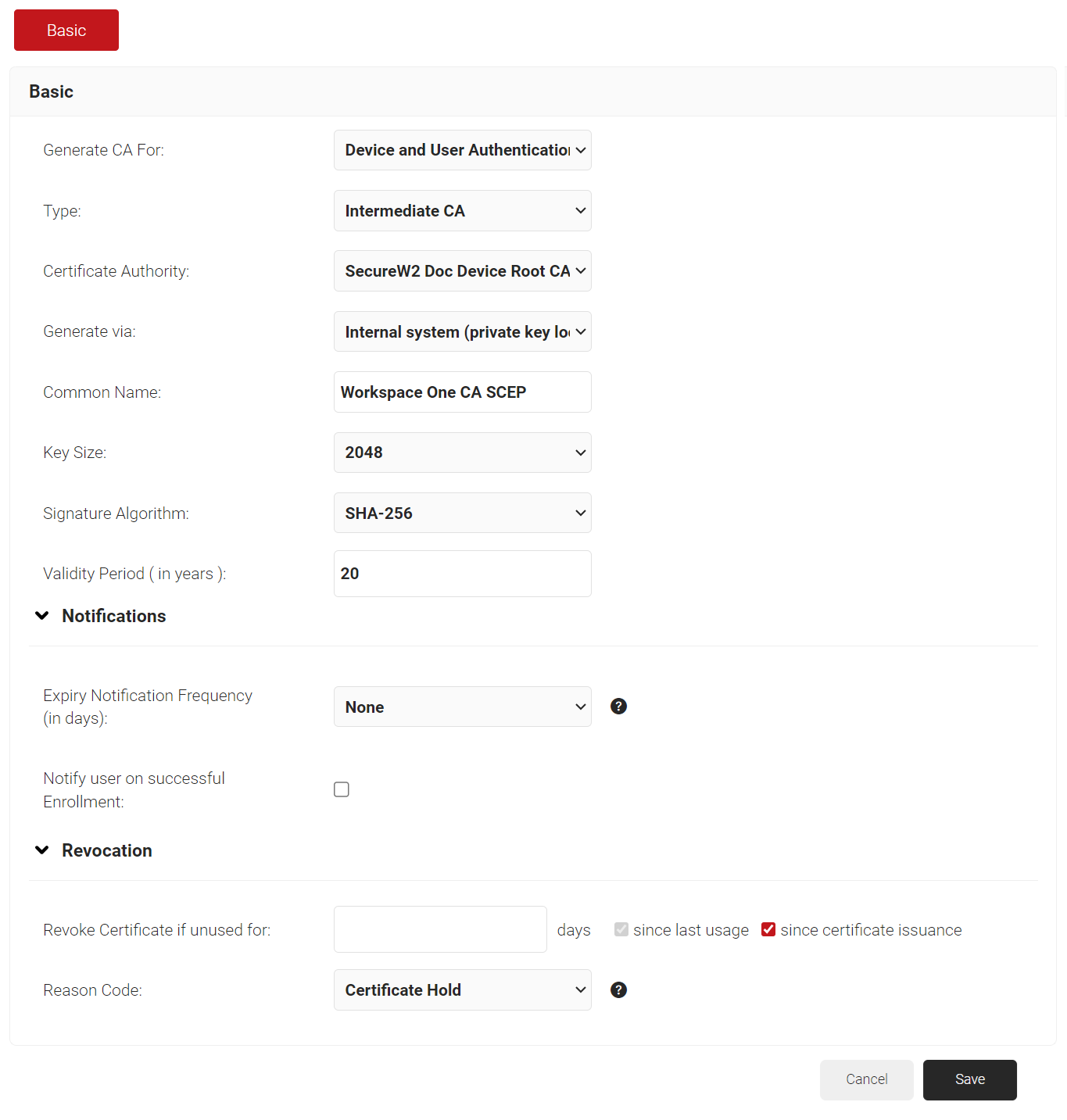Click the Revoke Certificate days input field

[x=440, y=929]
